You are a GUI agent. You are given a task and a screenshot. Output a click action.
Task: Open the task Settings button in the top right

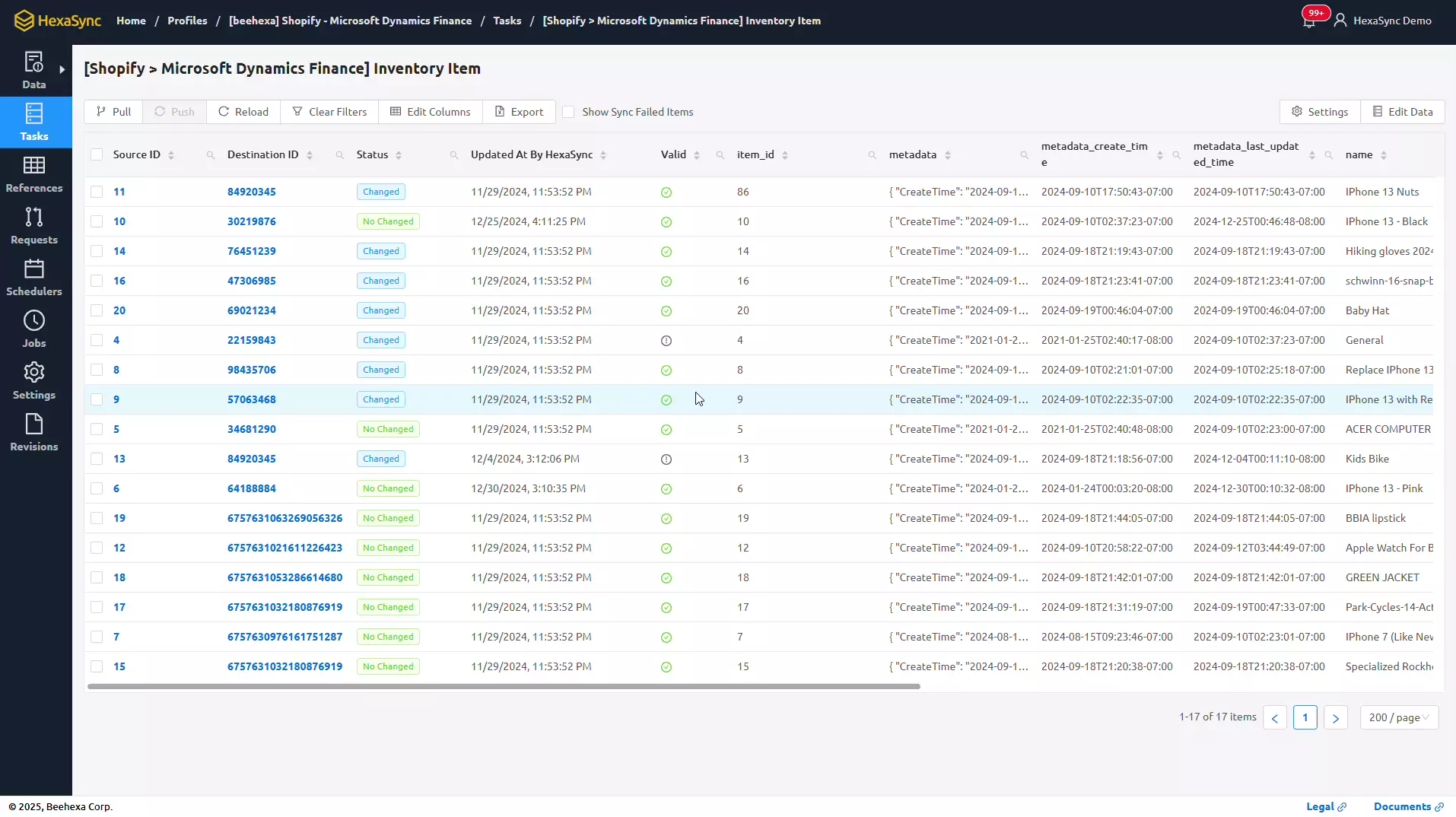coord(1320,112)
